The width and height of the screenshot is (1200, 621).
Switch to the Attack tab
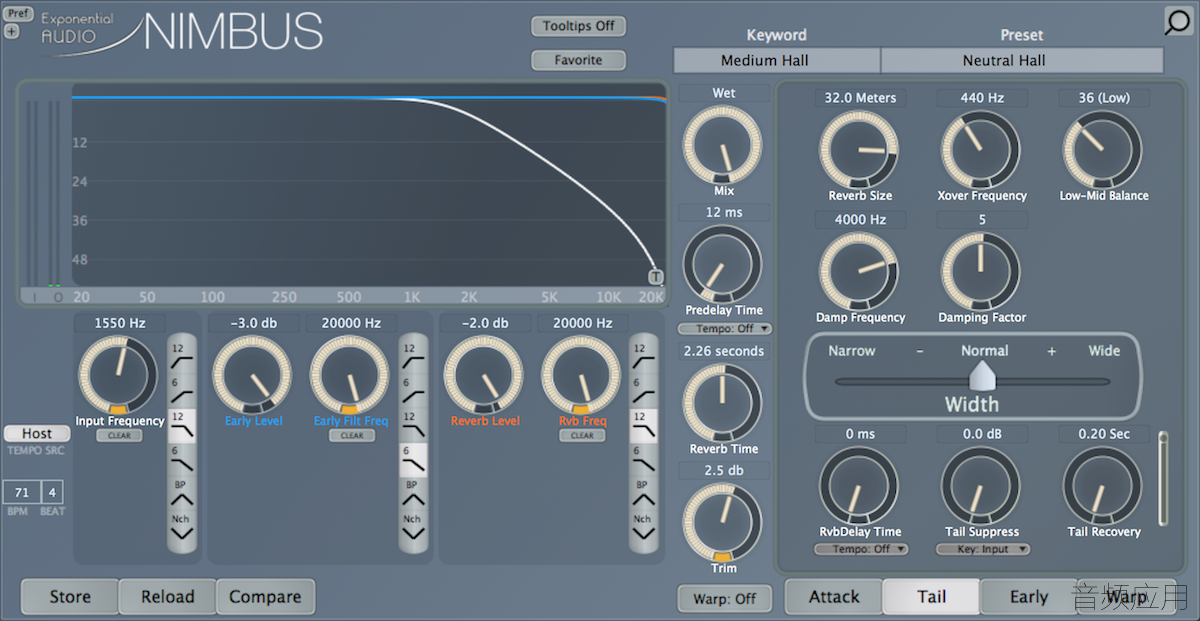click(834, 597)
